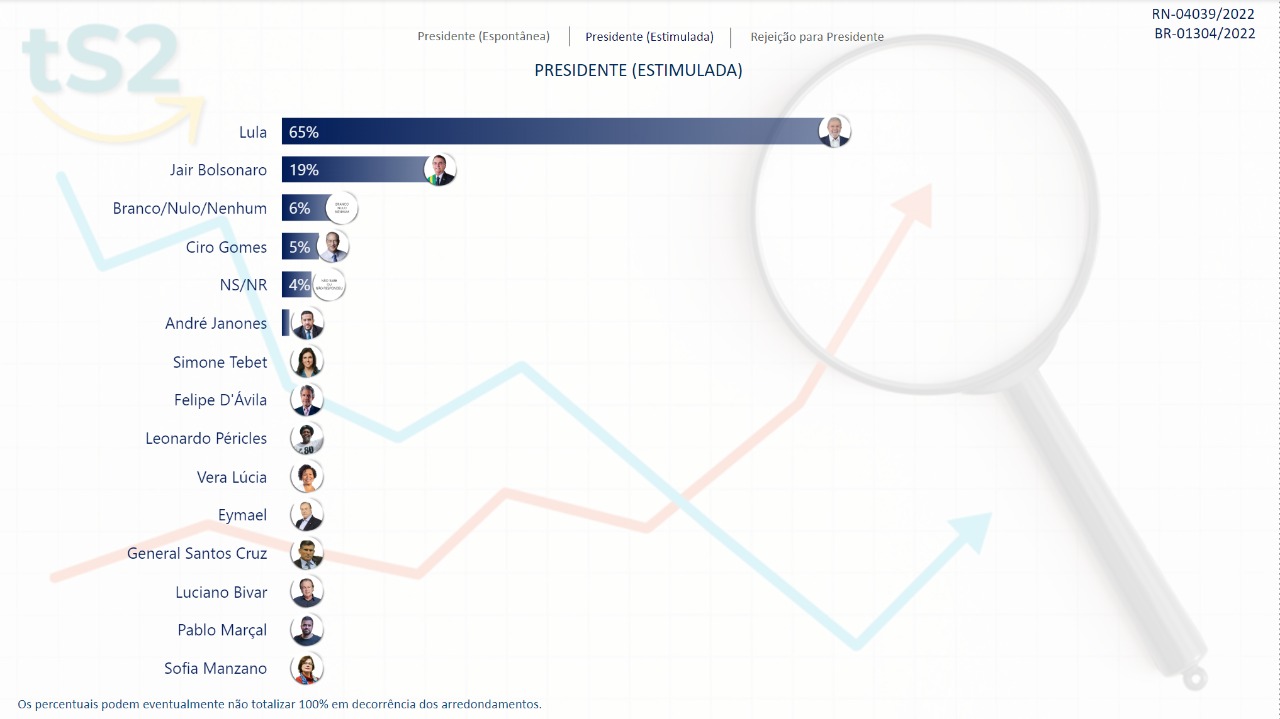Click Lula's portrait icon on bar
1280x719 pixels.
click(x=834, y=131)
